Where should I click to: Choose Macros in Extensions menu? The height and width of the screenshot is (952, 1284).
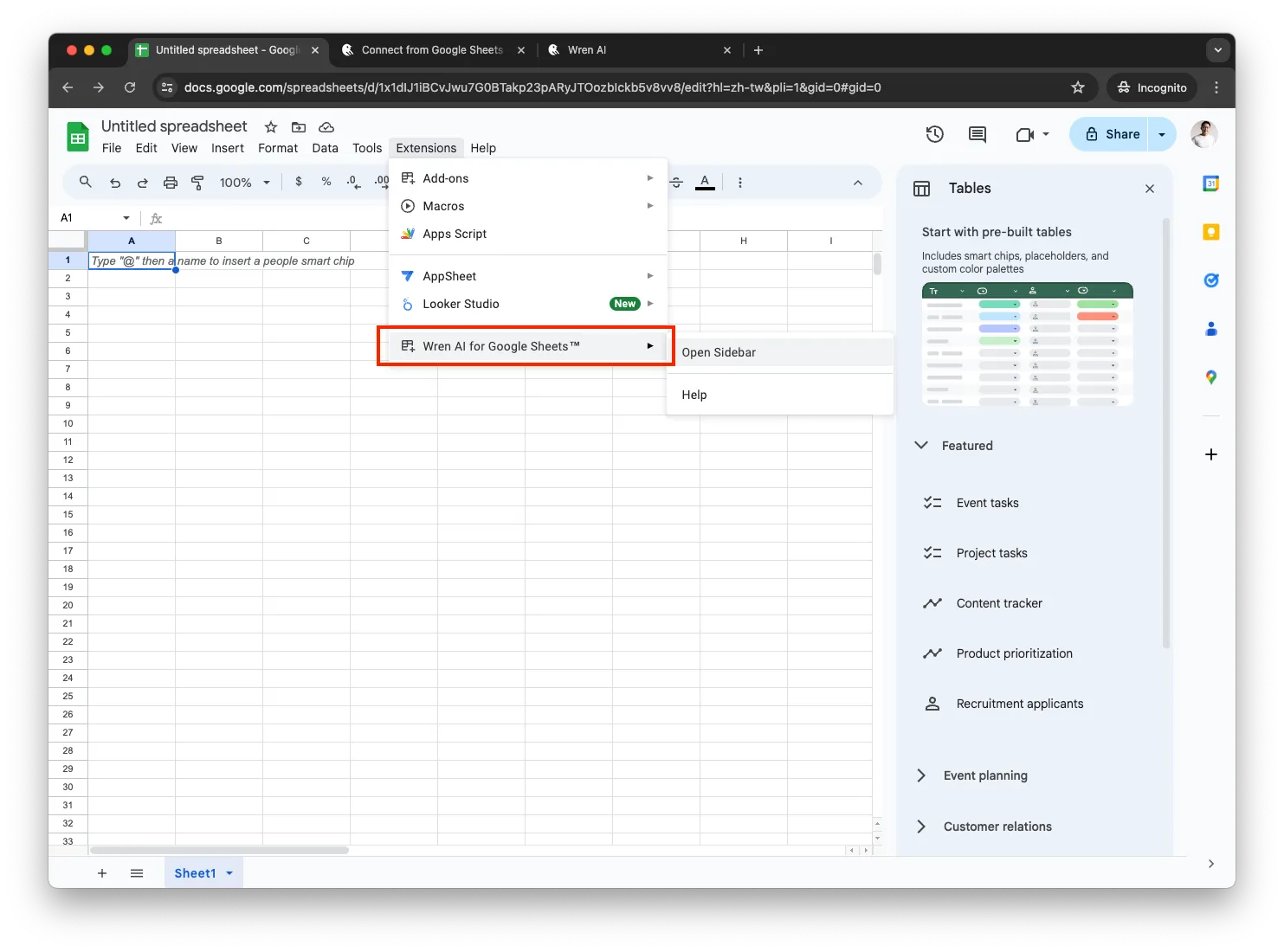click(528, 206)
